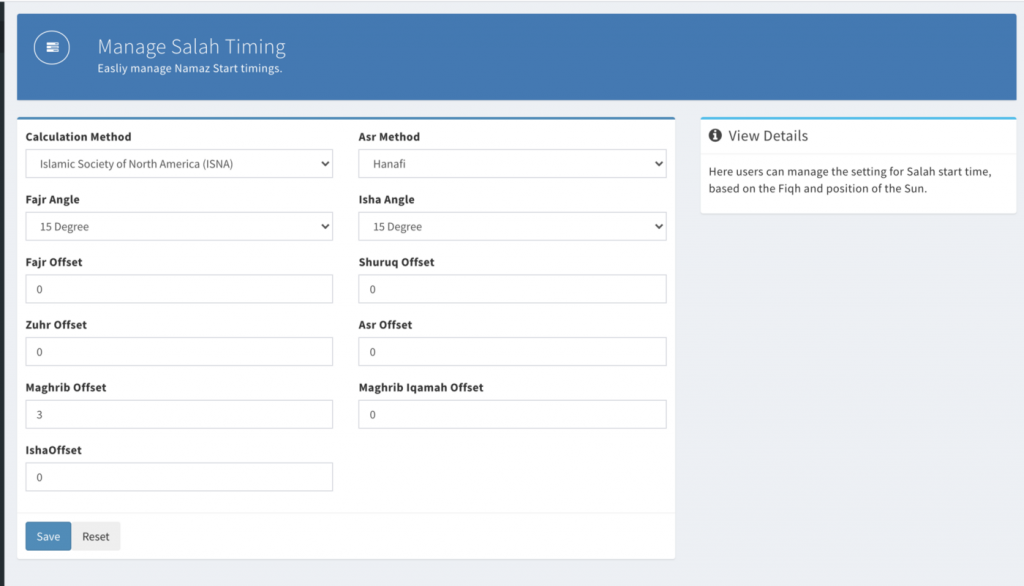1024x586 pixels.
Task: Click the Calculation Method label
Action: 78,137
